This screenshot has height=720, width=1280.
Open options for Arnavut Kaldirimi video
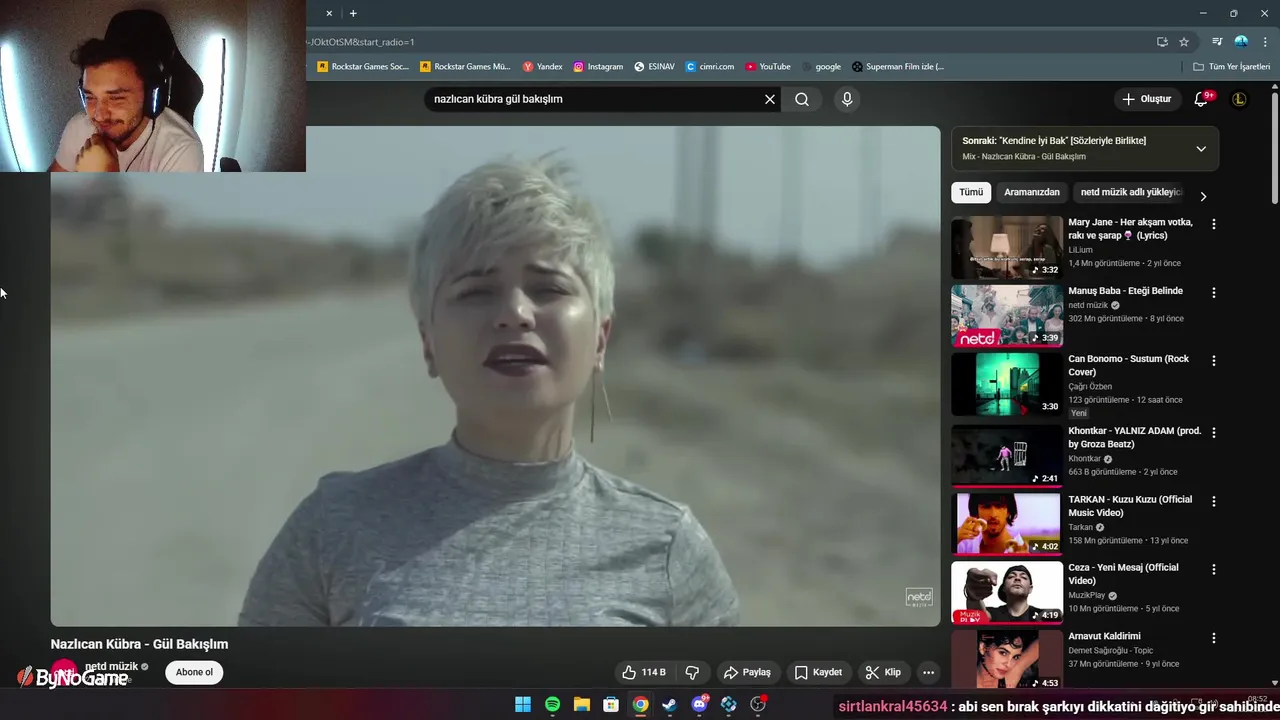click(1214, 638)
